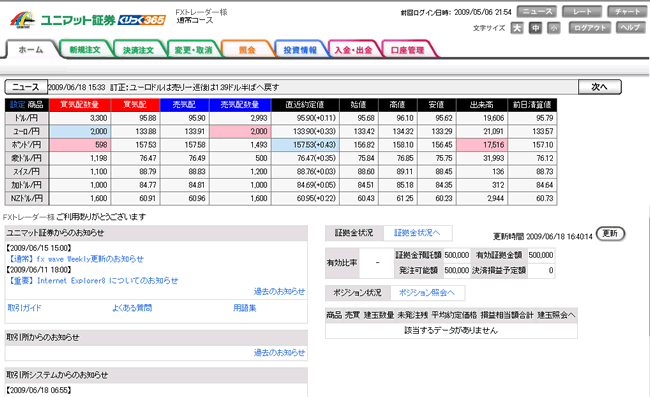The height and width of the screenshot is (397, 650).
Task: Open the ホーム tab
Action: click(31, 50)
